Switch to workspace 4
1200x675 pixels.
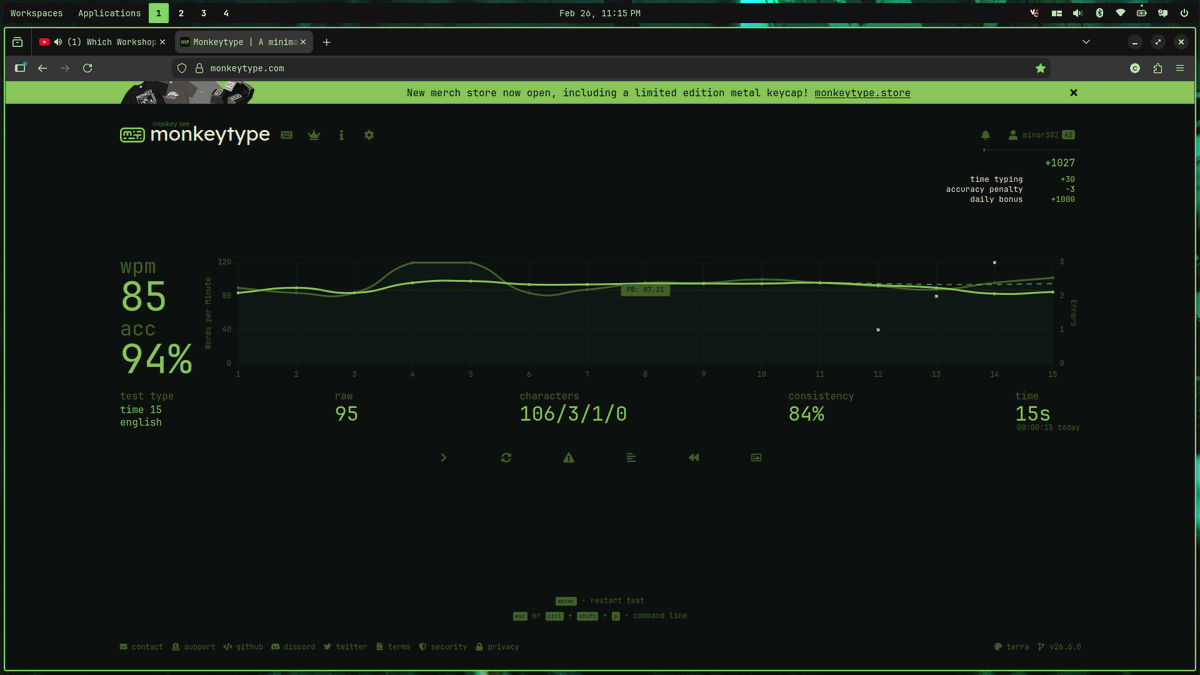point(226,13)
